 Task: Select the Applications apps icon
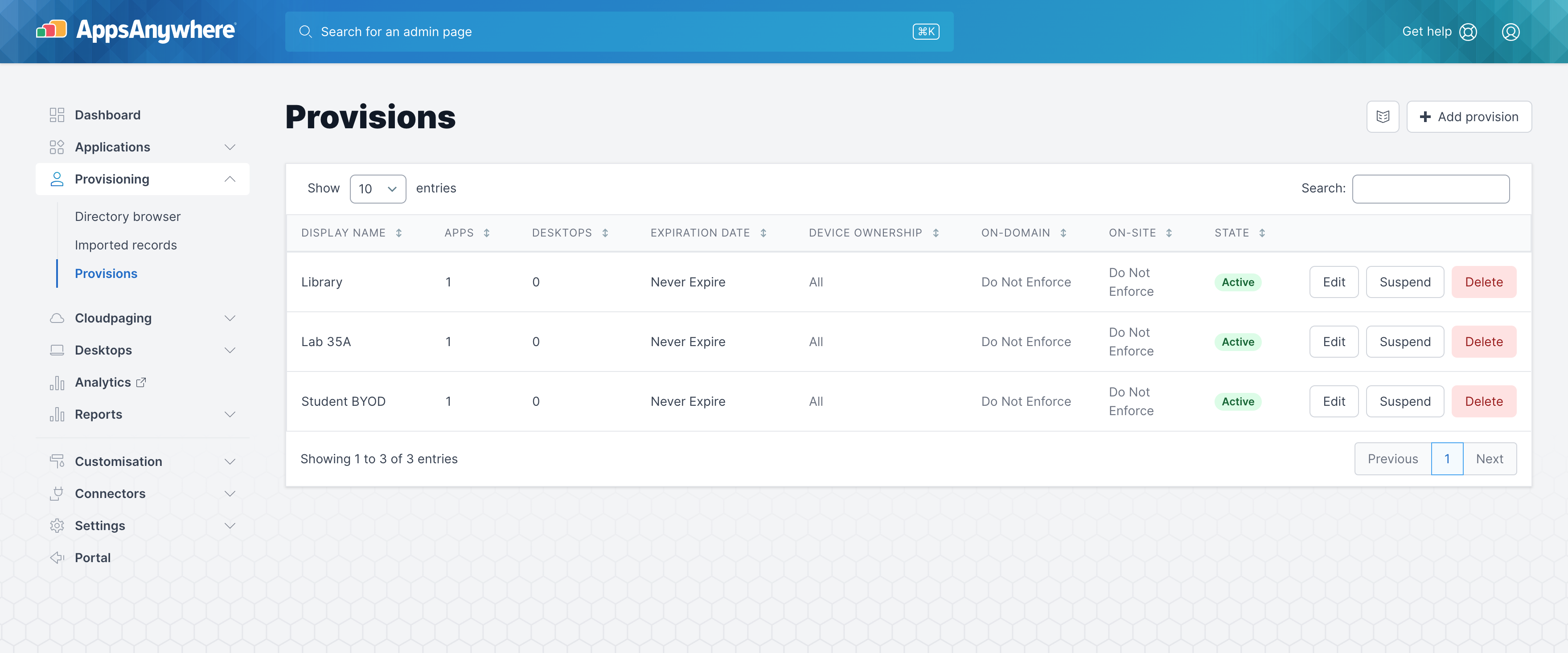tap(57, 147)
